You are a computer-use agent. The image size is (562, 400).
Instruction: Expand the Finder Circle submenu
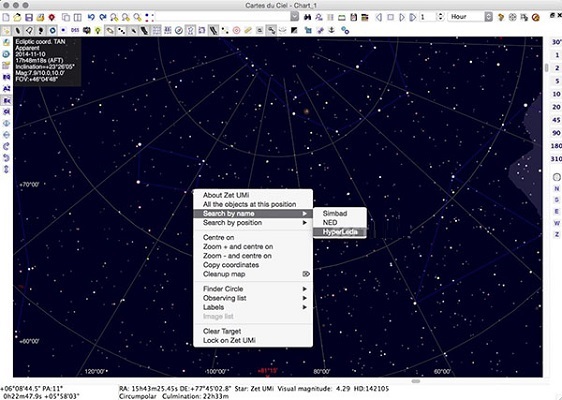(253, 289)
